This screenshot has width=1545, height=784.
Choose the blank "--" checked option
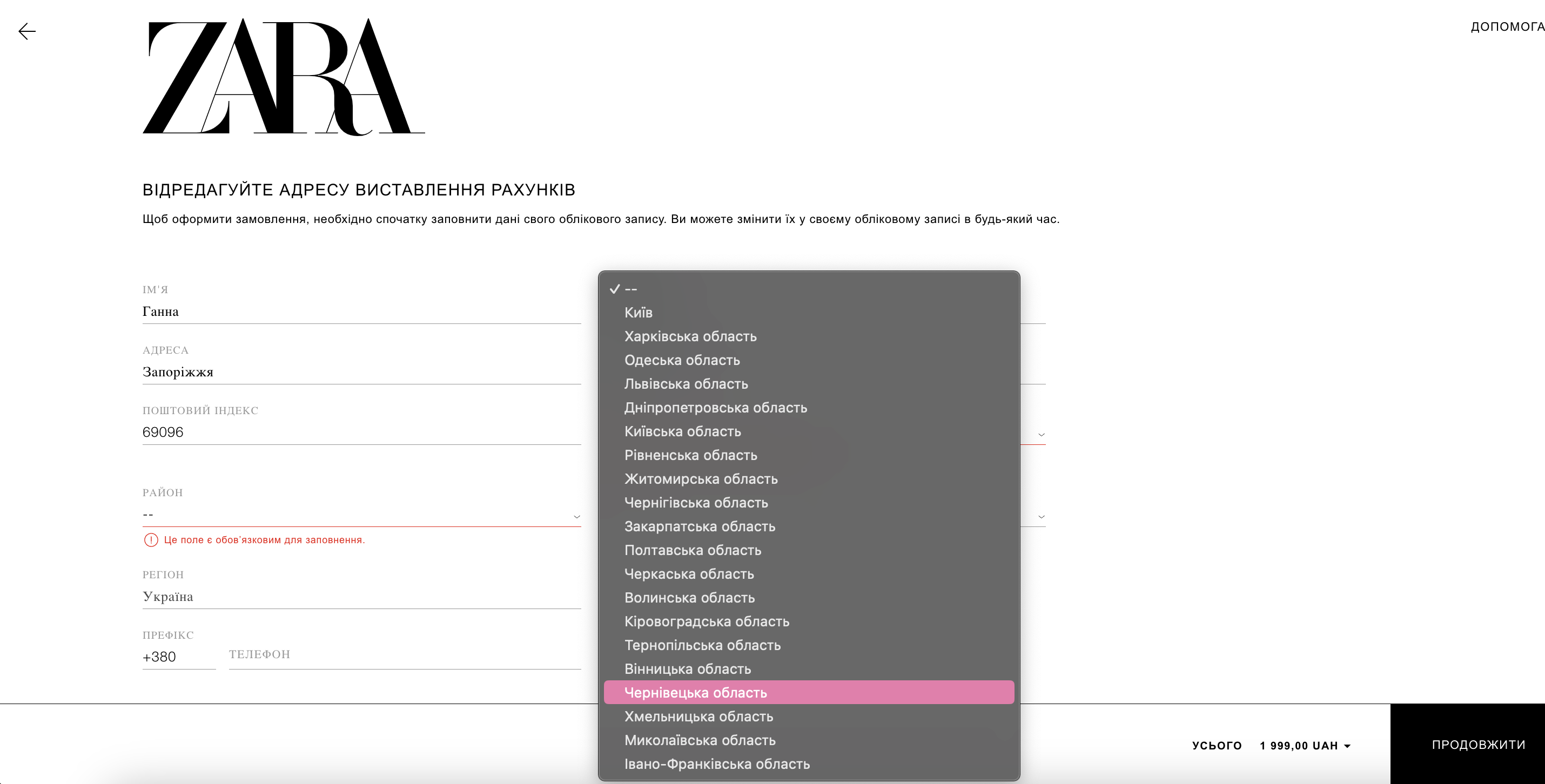pyautogui.click(x=630, y=289)
